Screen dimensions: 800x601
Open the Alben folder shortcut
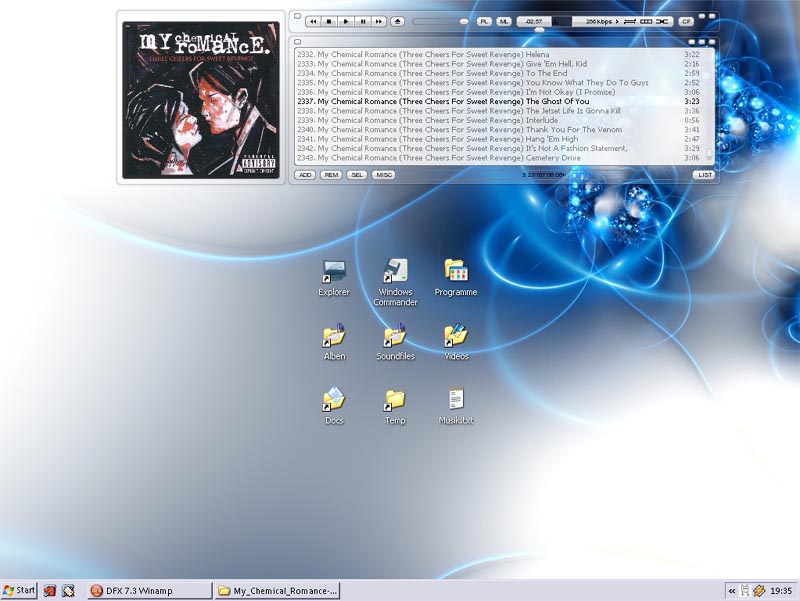[x=334, y=342]
